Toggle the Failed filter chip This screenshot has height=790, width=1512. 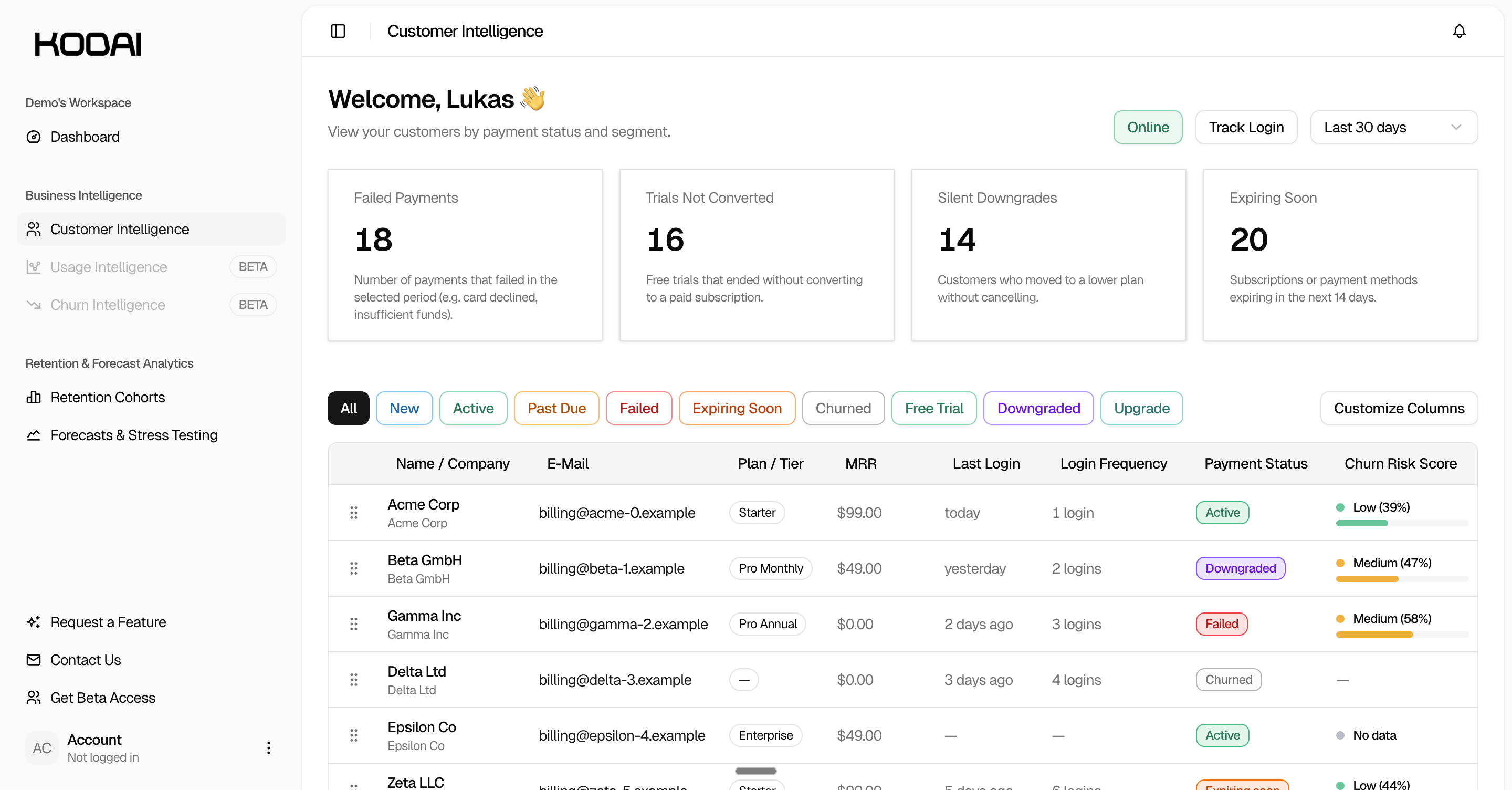click(638, 408)
